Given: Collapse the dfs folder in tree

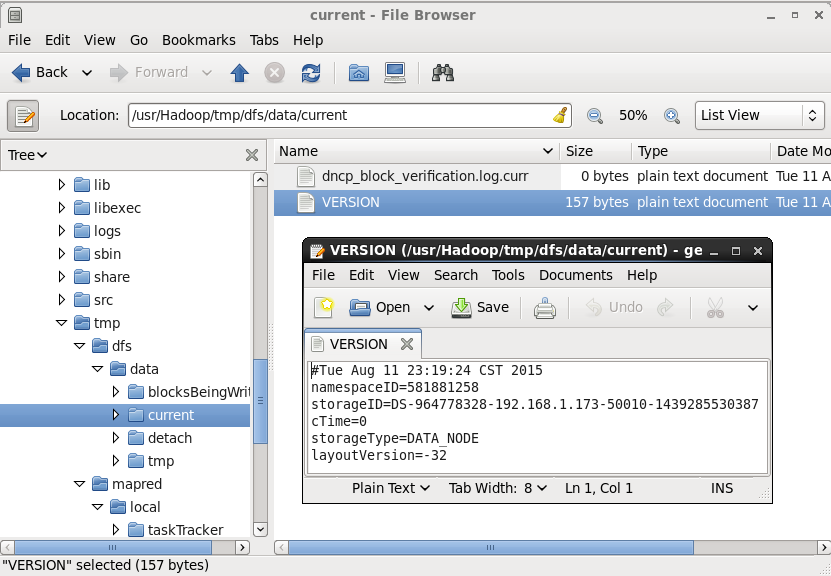Looking at the screenshot, I should tap(79, 346).
